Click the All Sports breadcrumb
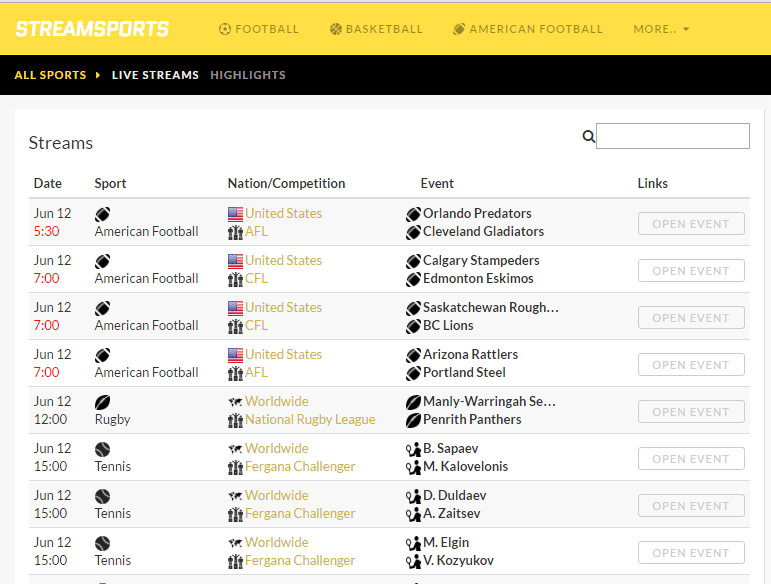Screen dimensions: 771x584 coord(50,75)
